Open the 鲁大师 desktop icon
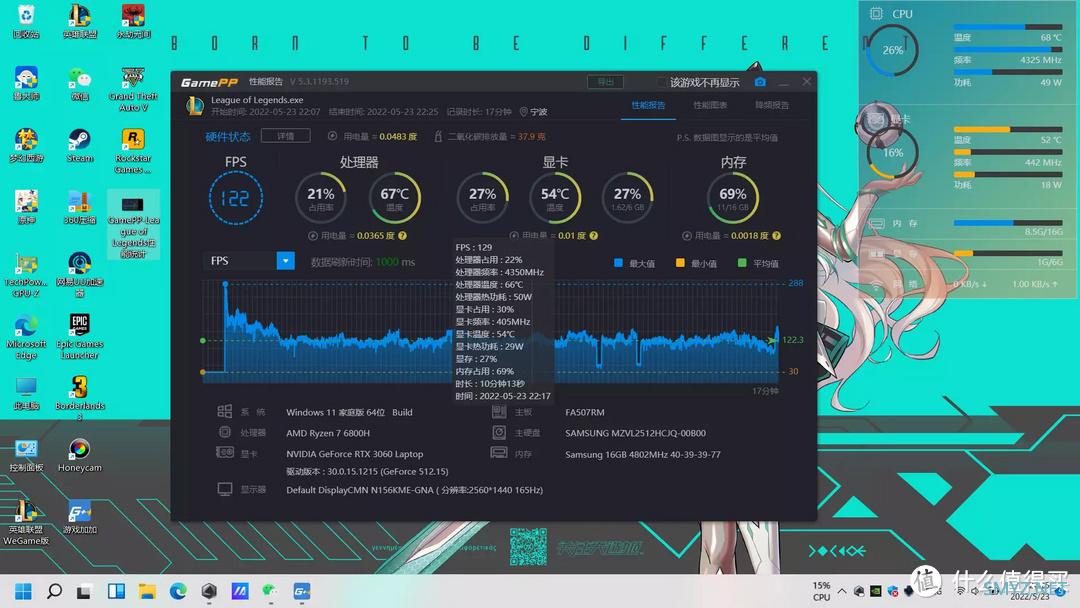The image size is (1080, 608). (x=26, y=83)
